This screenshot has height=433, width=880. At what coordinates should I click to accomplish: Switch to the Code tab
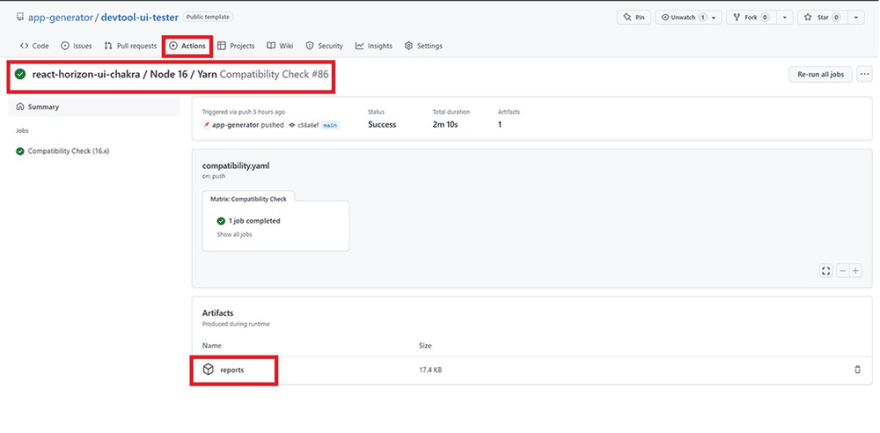(34, 46)
